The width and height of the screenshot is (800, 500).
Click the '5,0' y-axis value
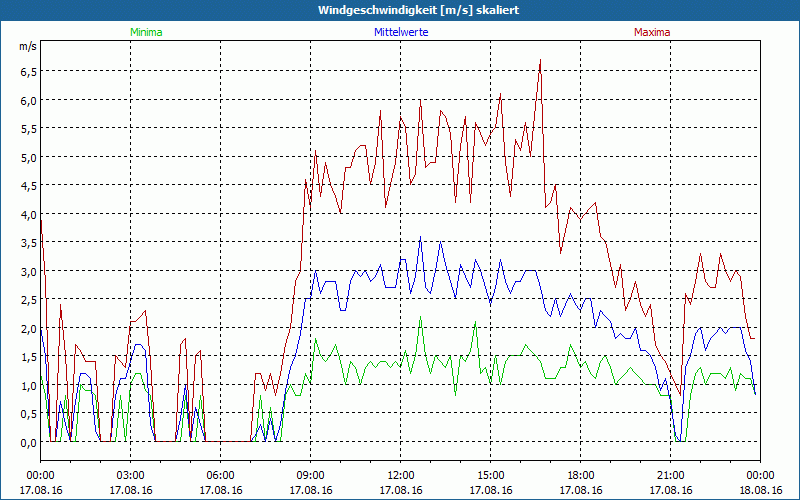(x=29, y=158)
